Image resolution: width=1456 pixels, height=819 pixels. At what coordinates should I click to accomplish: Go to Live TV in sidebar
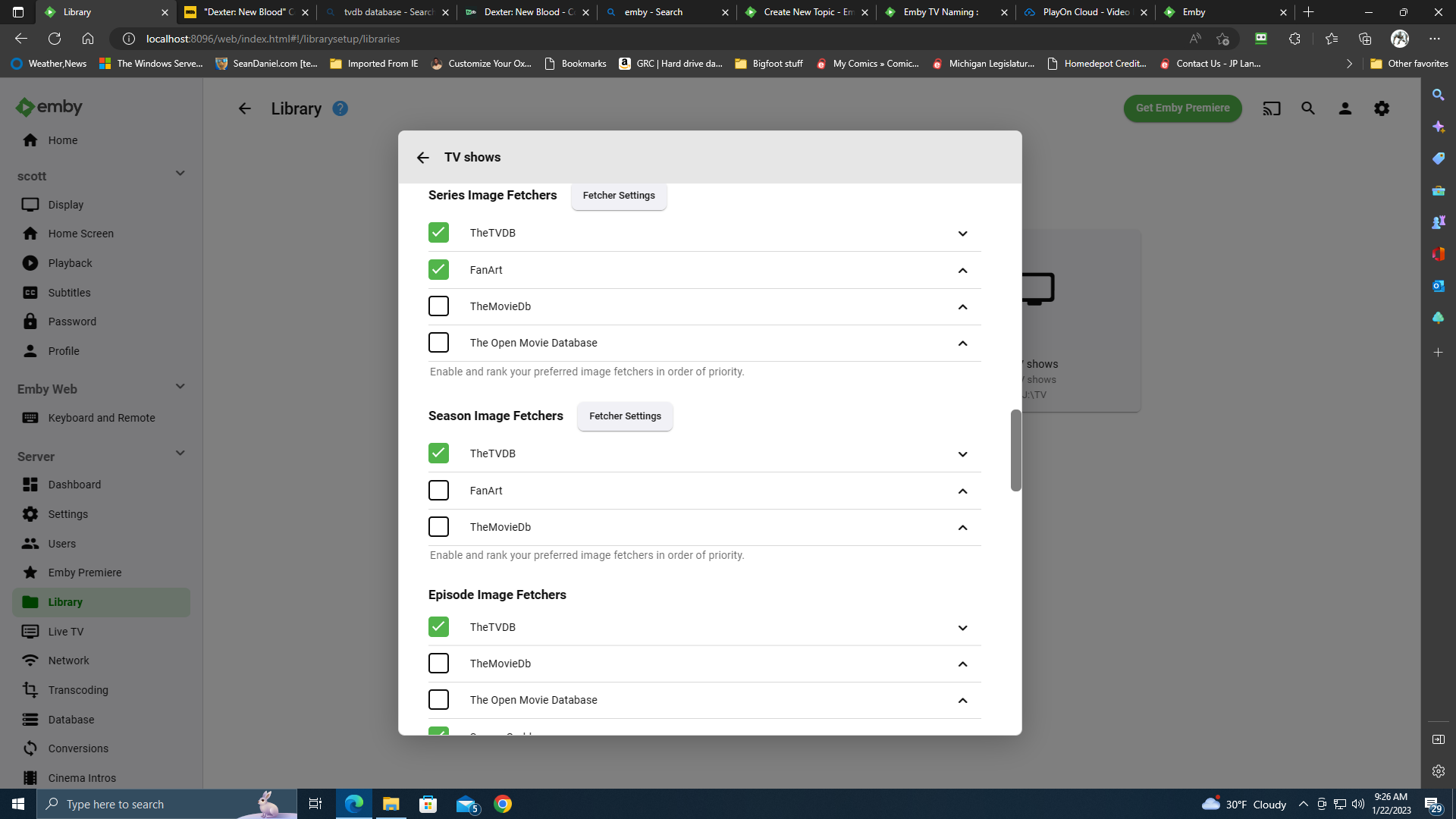tap(101, 632)
